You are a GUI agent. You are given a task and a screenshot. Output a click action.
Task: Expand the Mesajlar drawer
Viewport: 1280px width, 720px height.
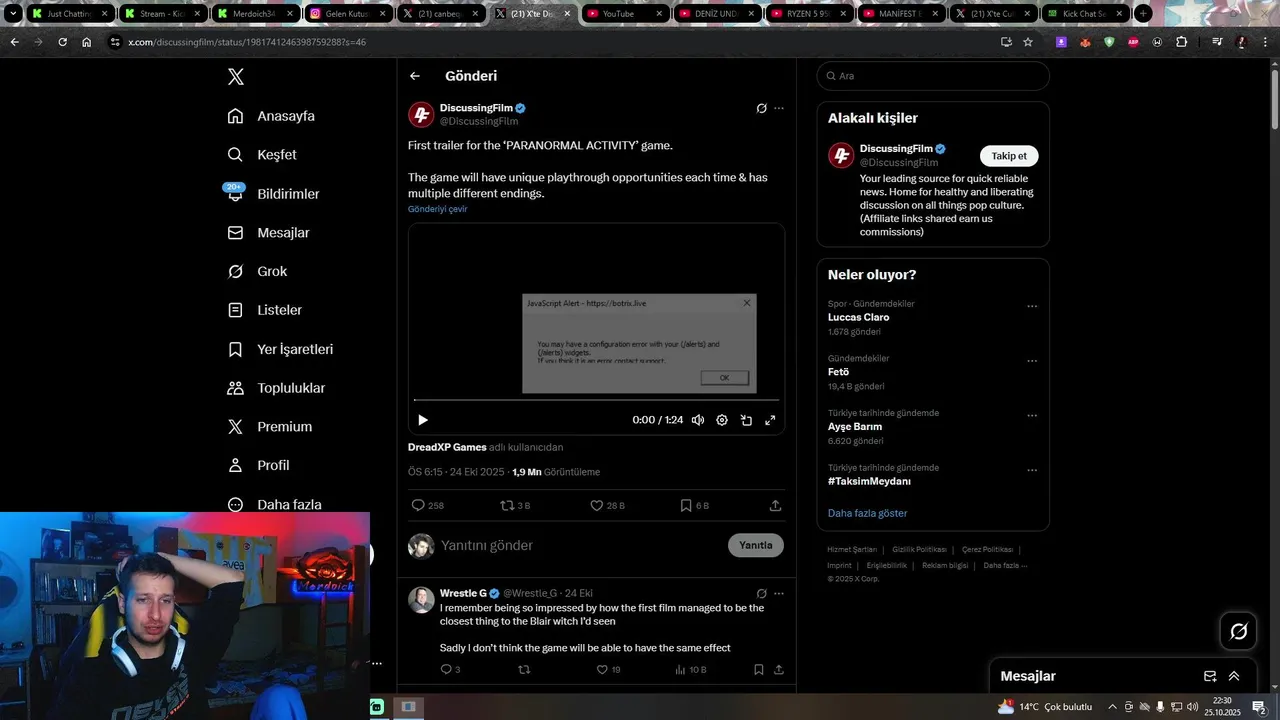[x=1234, y=676]
